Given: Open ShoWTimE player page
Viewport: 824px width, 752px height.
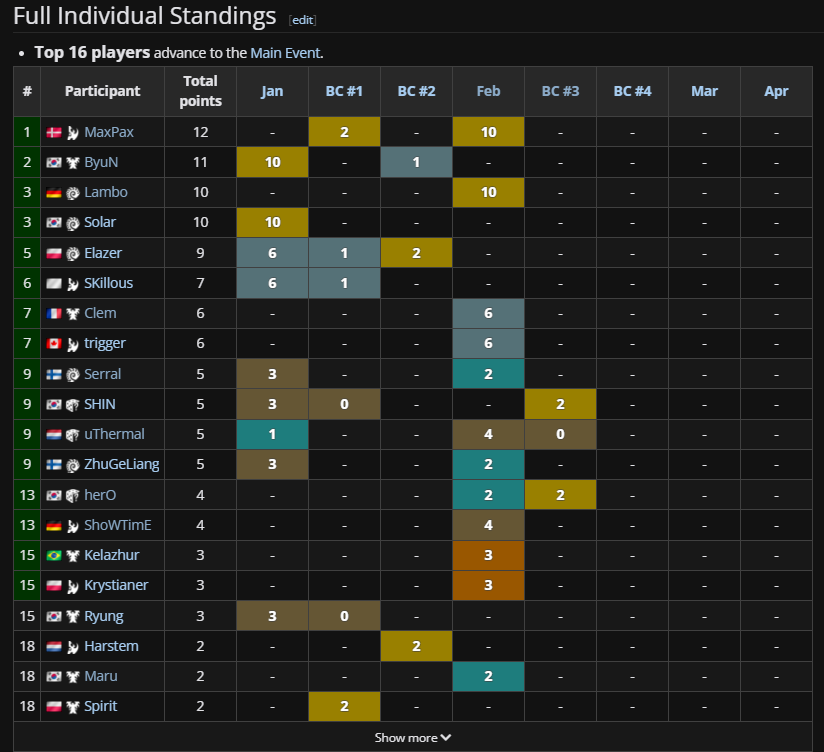Looking at the screenshot, I should point(118,524).
